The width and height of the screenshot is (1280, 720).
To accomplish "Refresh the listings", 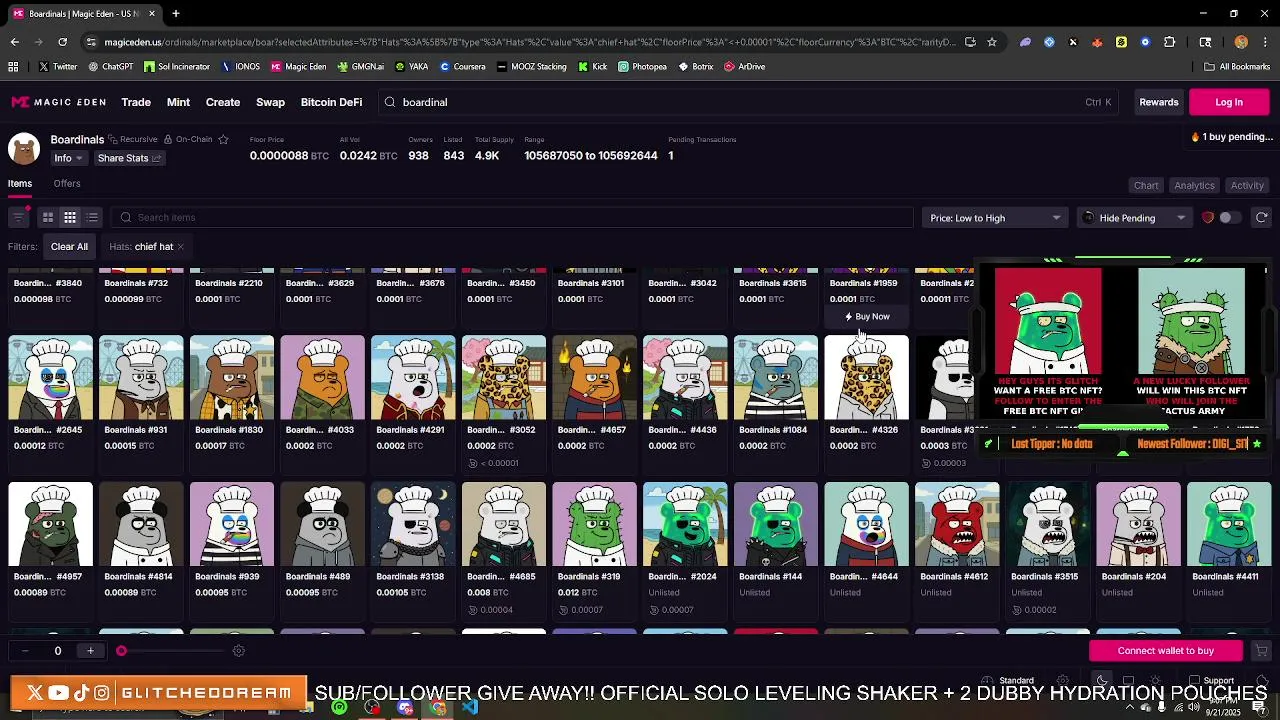I will (1262, 217).
